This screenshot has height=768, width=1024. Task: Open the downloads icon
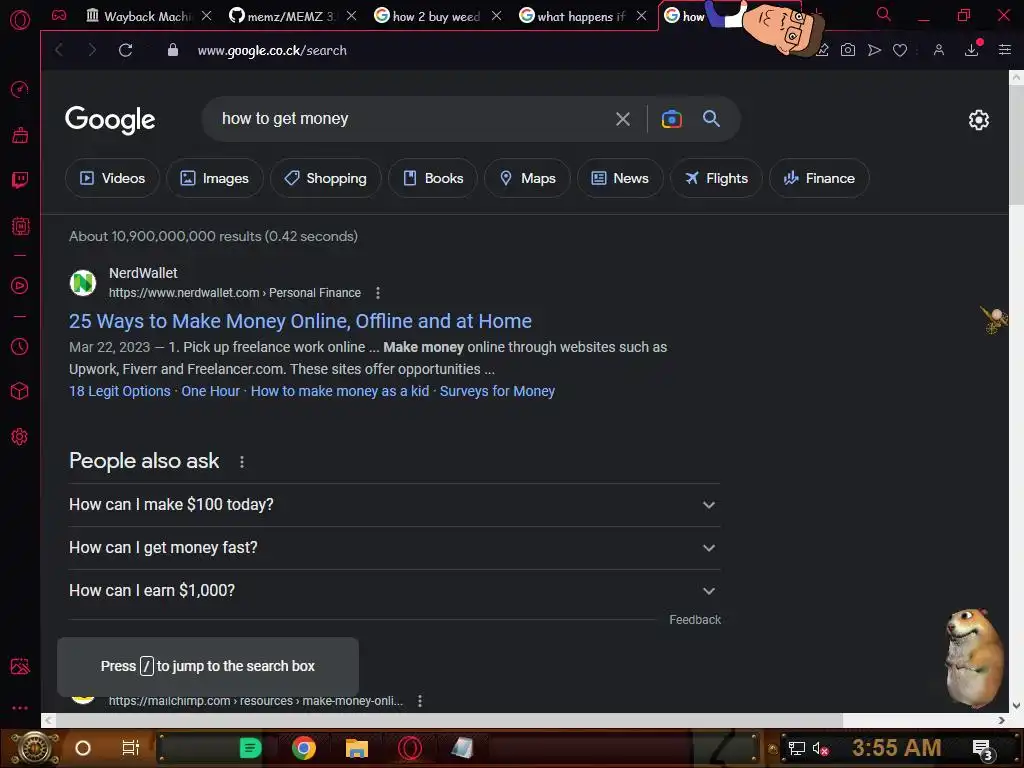(x=972, y=50)
